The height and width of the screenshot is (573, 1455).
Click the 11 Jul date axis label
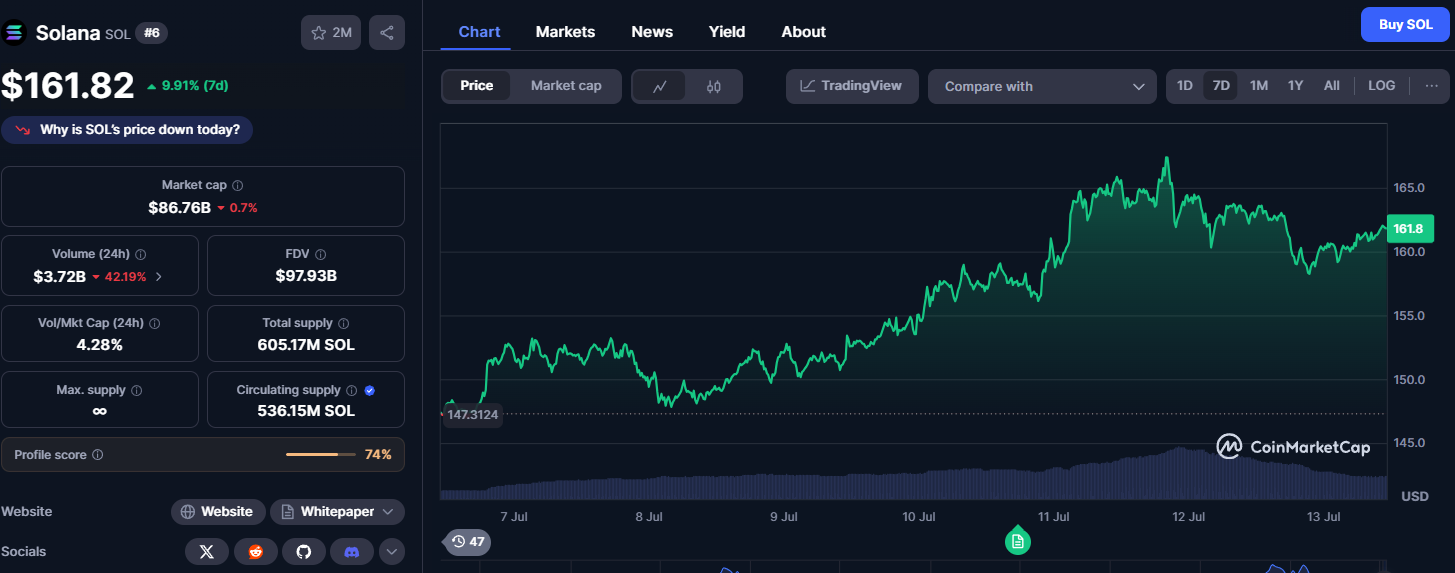tap(1054, 517)
